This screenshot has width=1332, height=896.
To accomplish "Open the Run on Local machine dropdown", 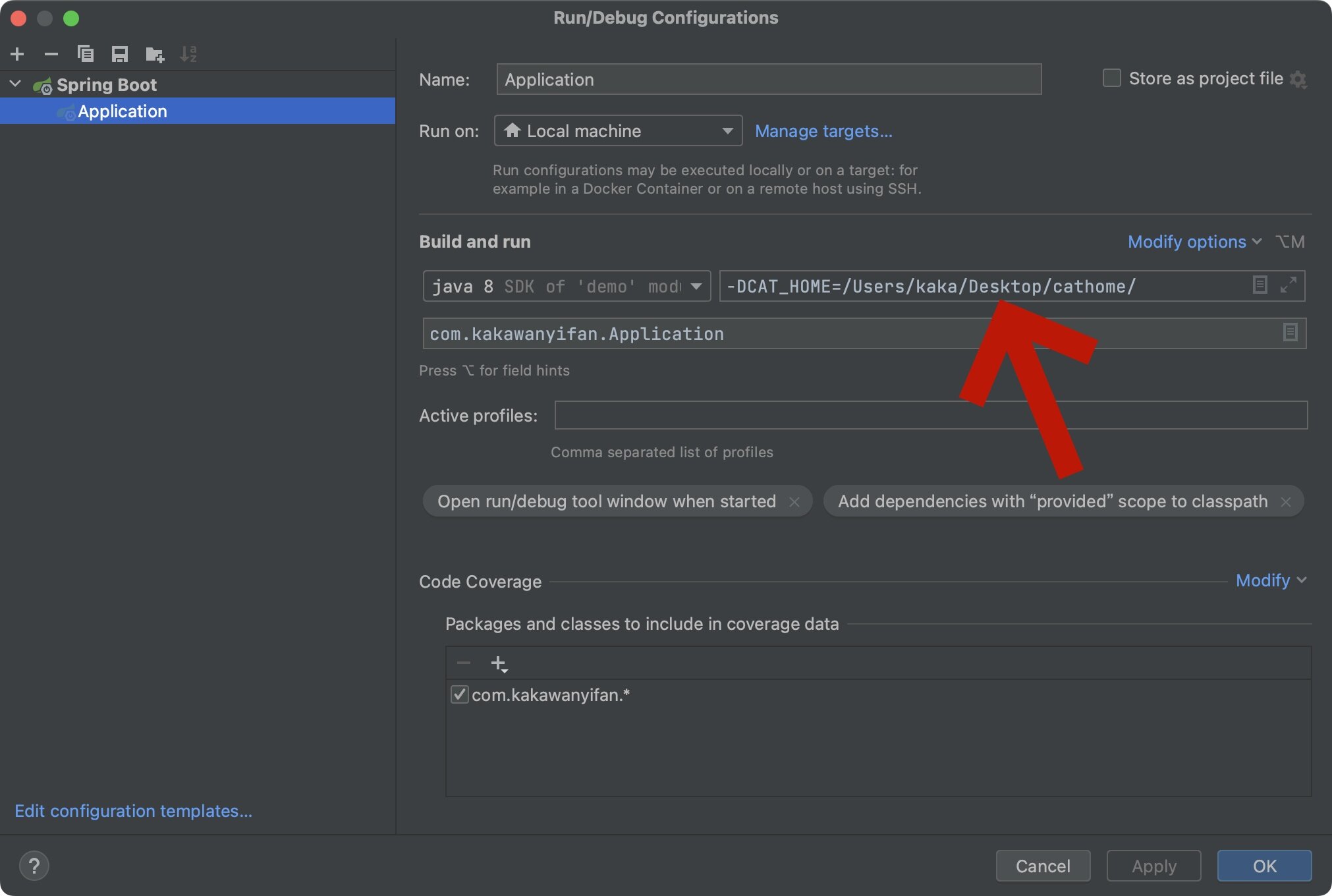I will pyautogui.click(x=618, y=131).
